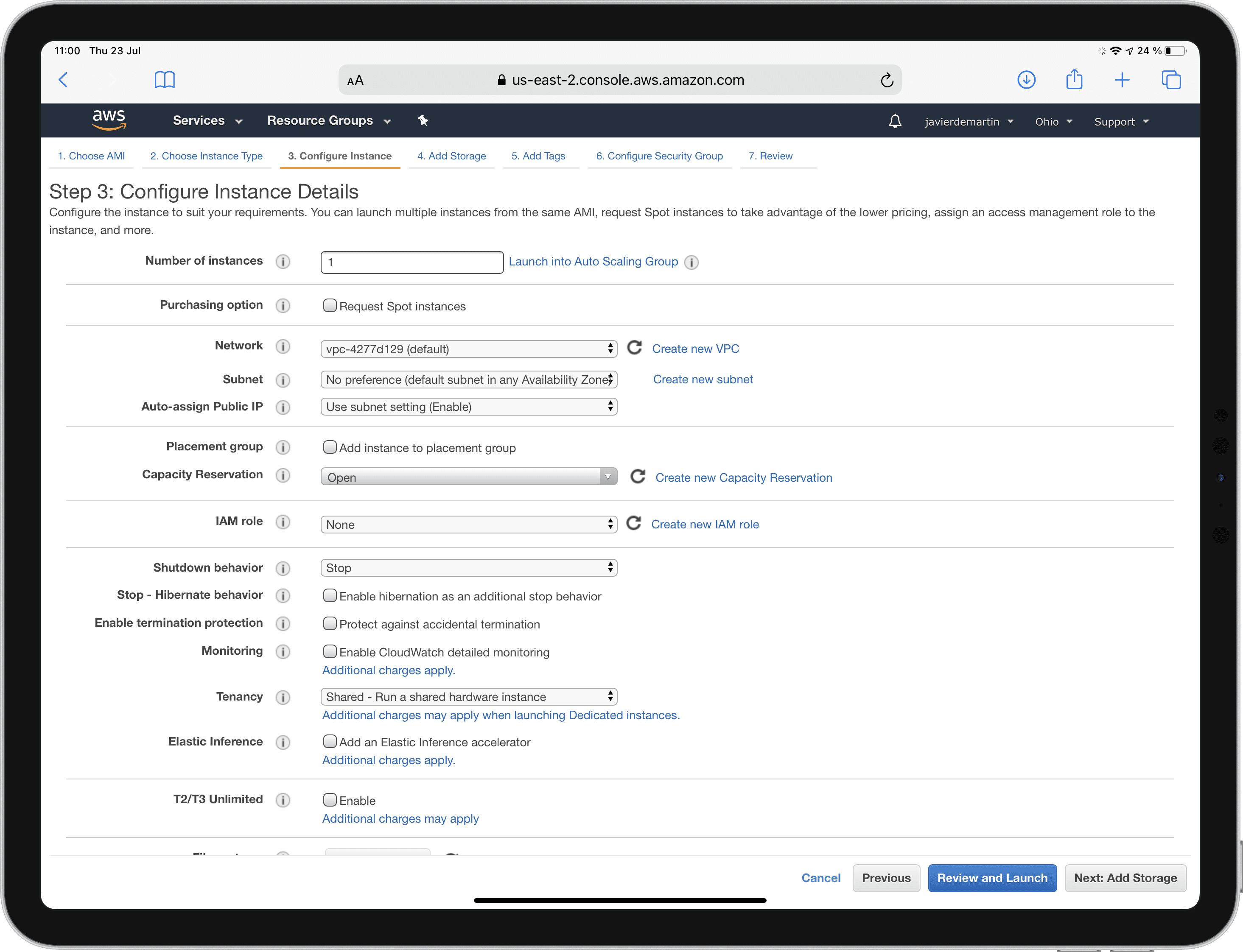The height and width of the screenshot is (952, 1243).
Task: Open the Resource Groups menu
Action: pos(329,121)
